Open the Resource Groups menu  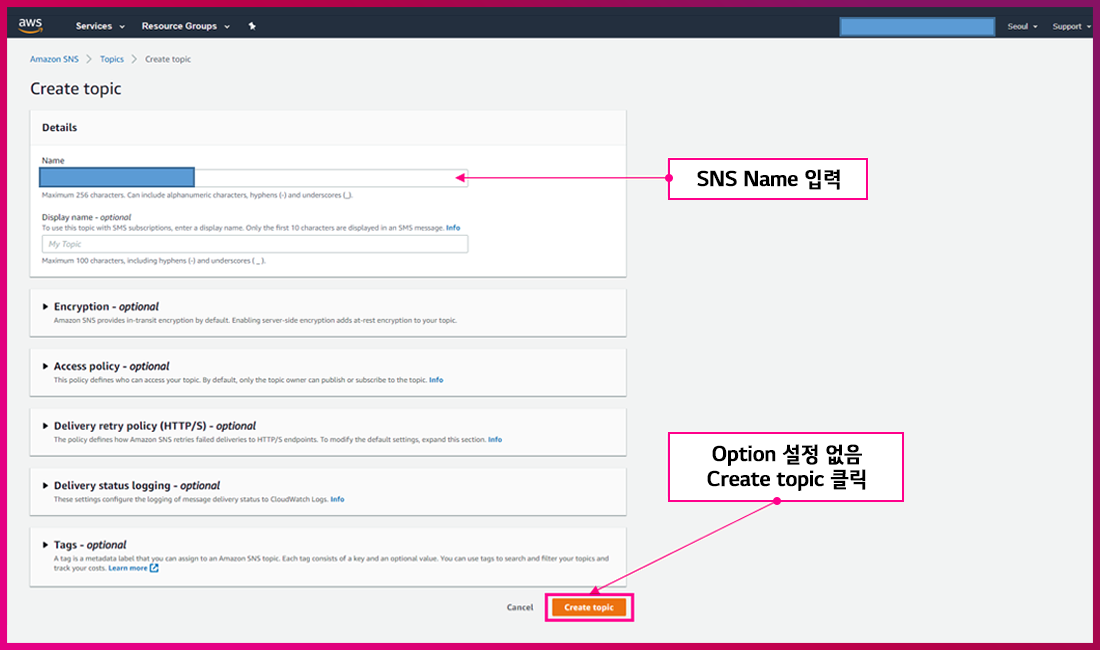point(185,26)
